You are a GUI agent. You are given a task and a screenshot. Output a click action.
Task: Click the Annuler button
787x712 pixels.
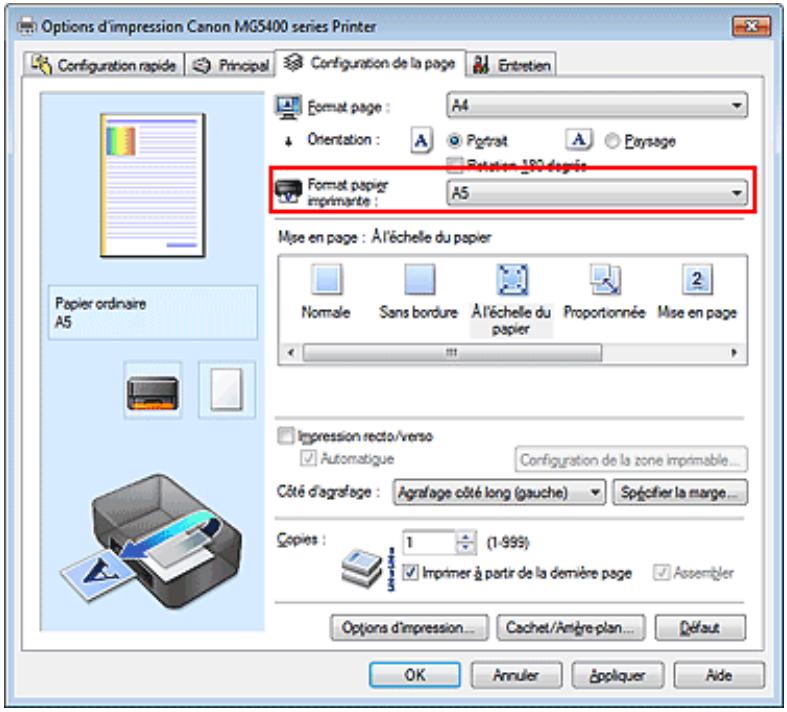click(x=516, y=675)
